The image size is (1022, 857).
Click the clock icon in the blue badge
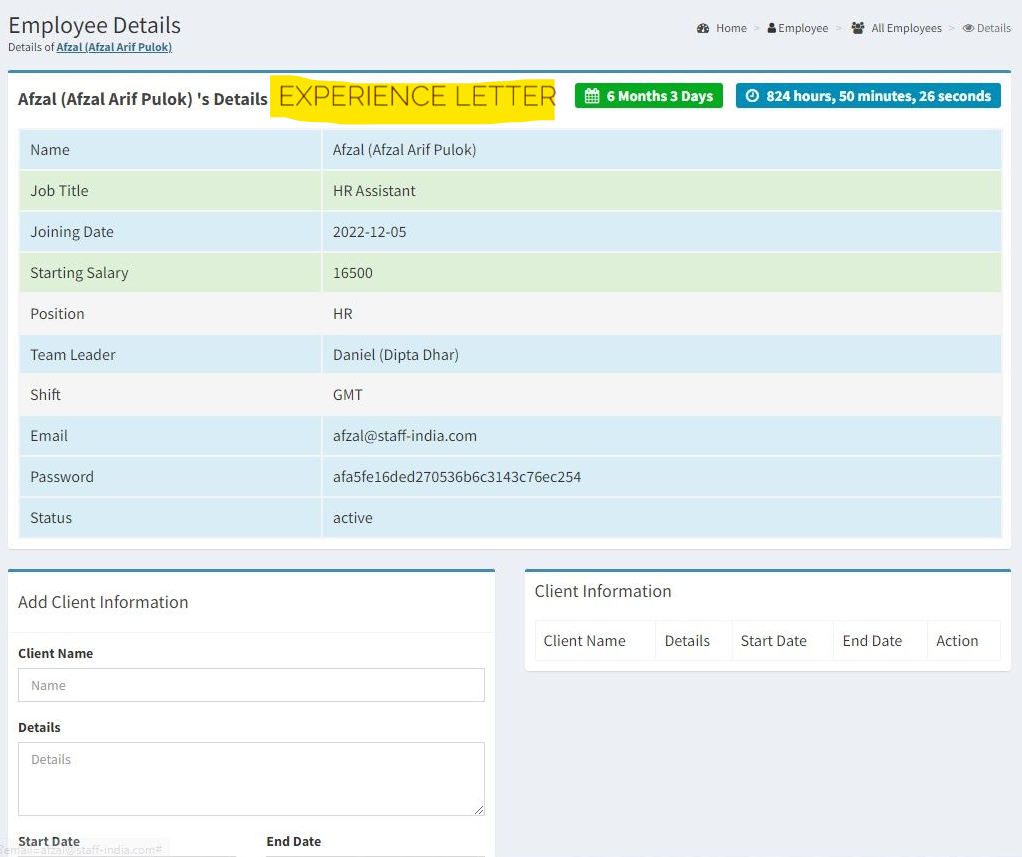point(753,96)
